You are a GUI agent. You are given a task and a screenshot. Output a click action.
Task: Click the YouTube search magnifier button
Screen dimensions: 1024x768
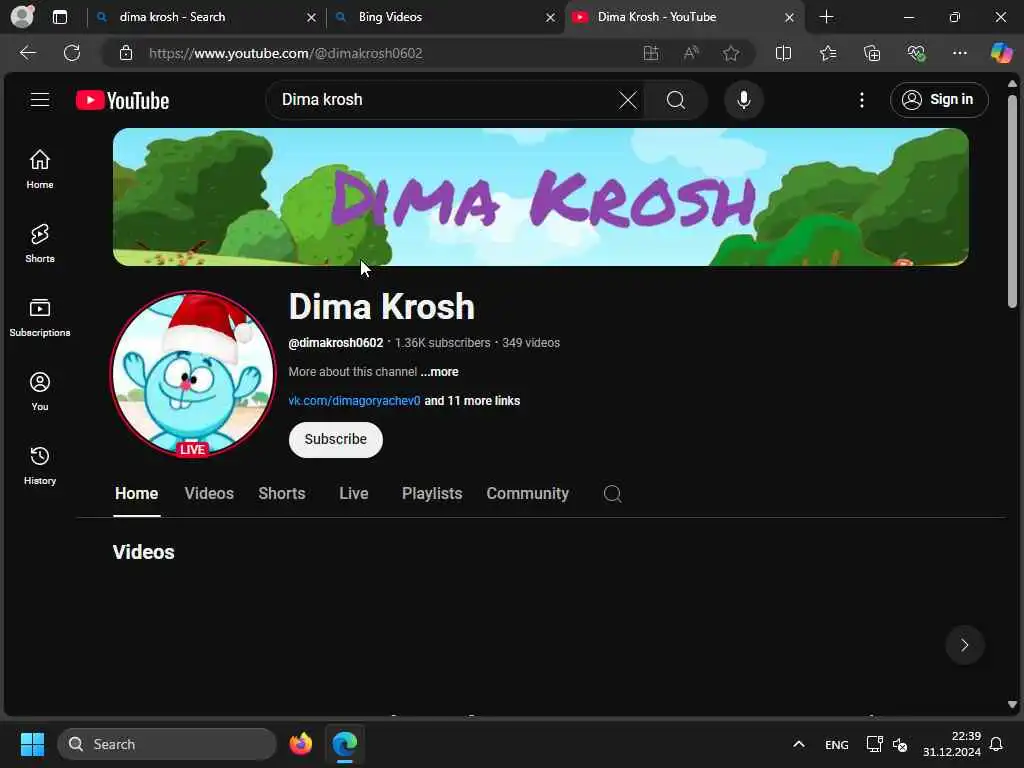(x=676, y=100)
